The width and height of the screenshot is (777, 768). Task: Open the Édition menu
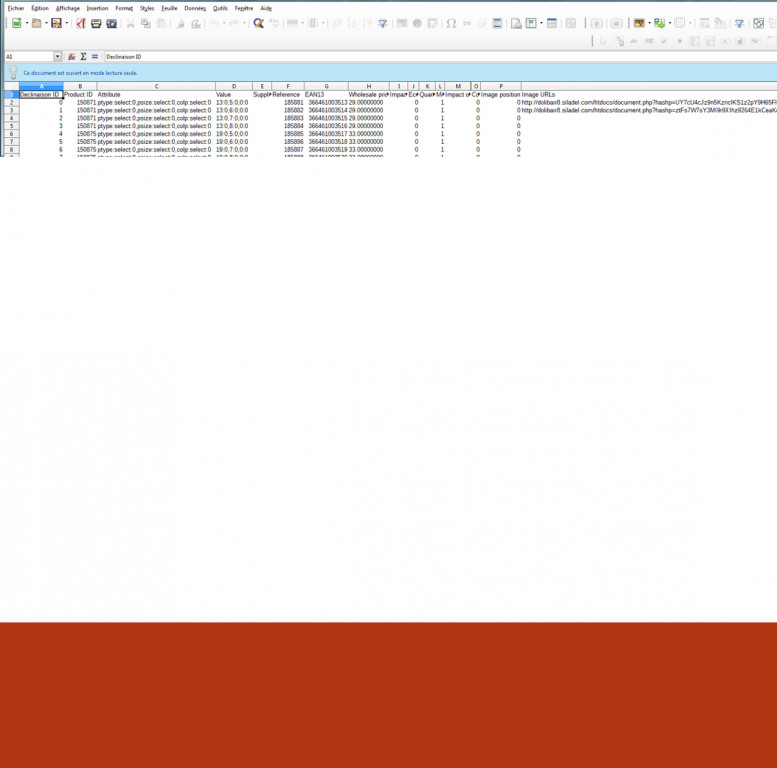40,8
